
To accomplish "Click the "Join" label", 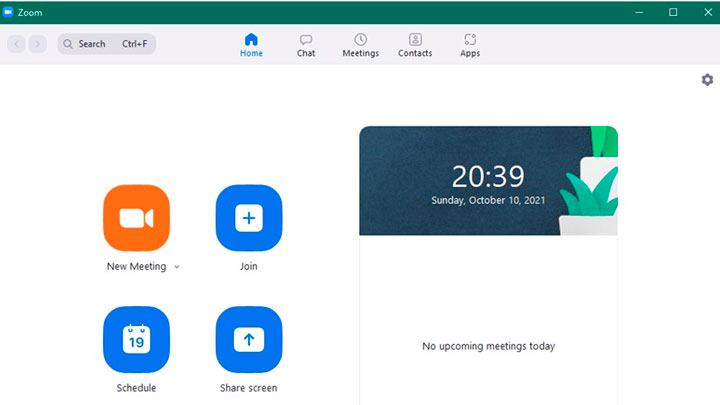I will (x=248, y=266).
